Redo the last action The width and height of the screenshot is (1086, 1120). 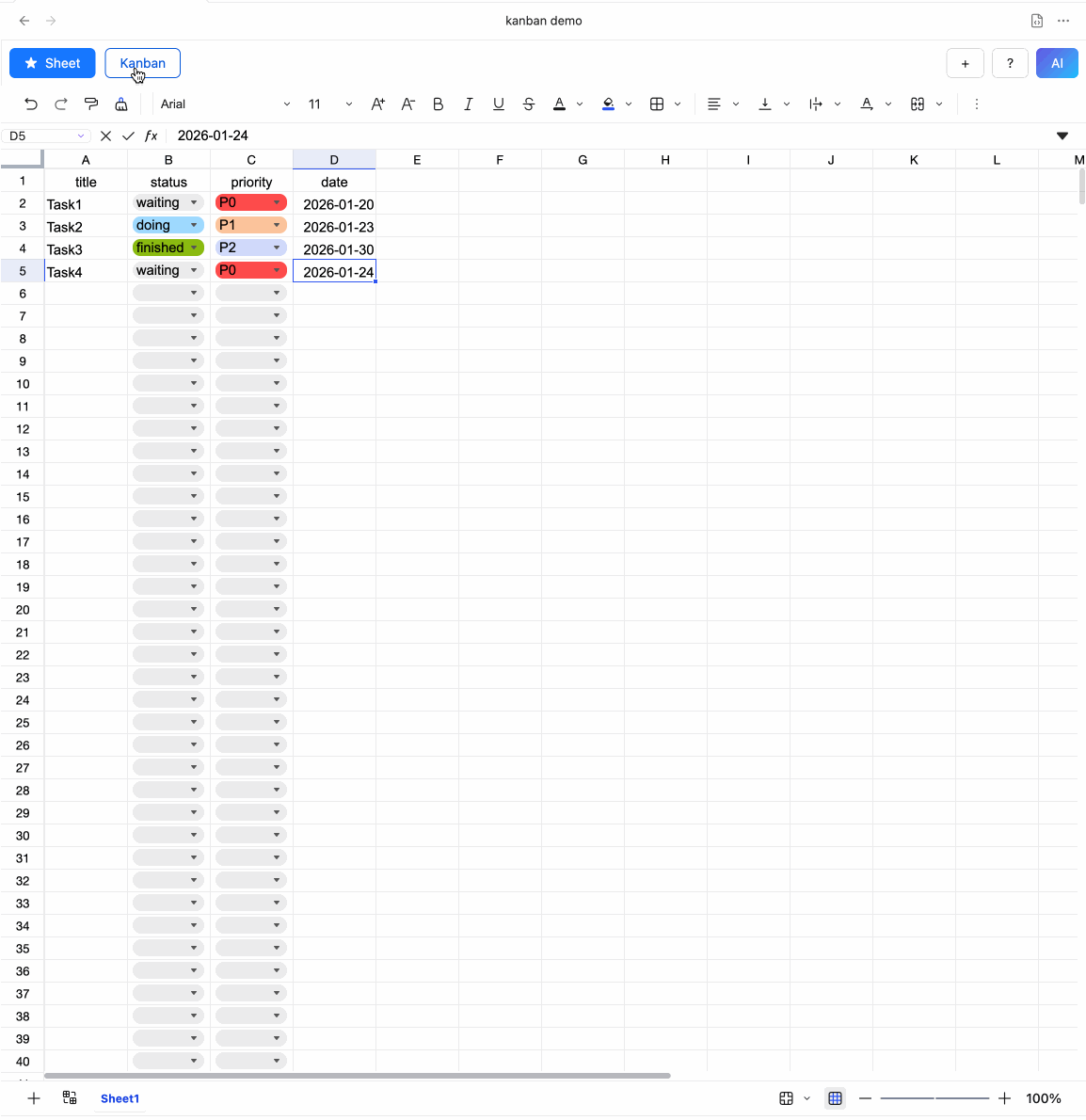point(60,104)
